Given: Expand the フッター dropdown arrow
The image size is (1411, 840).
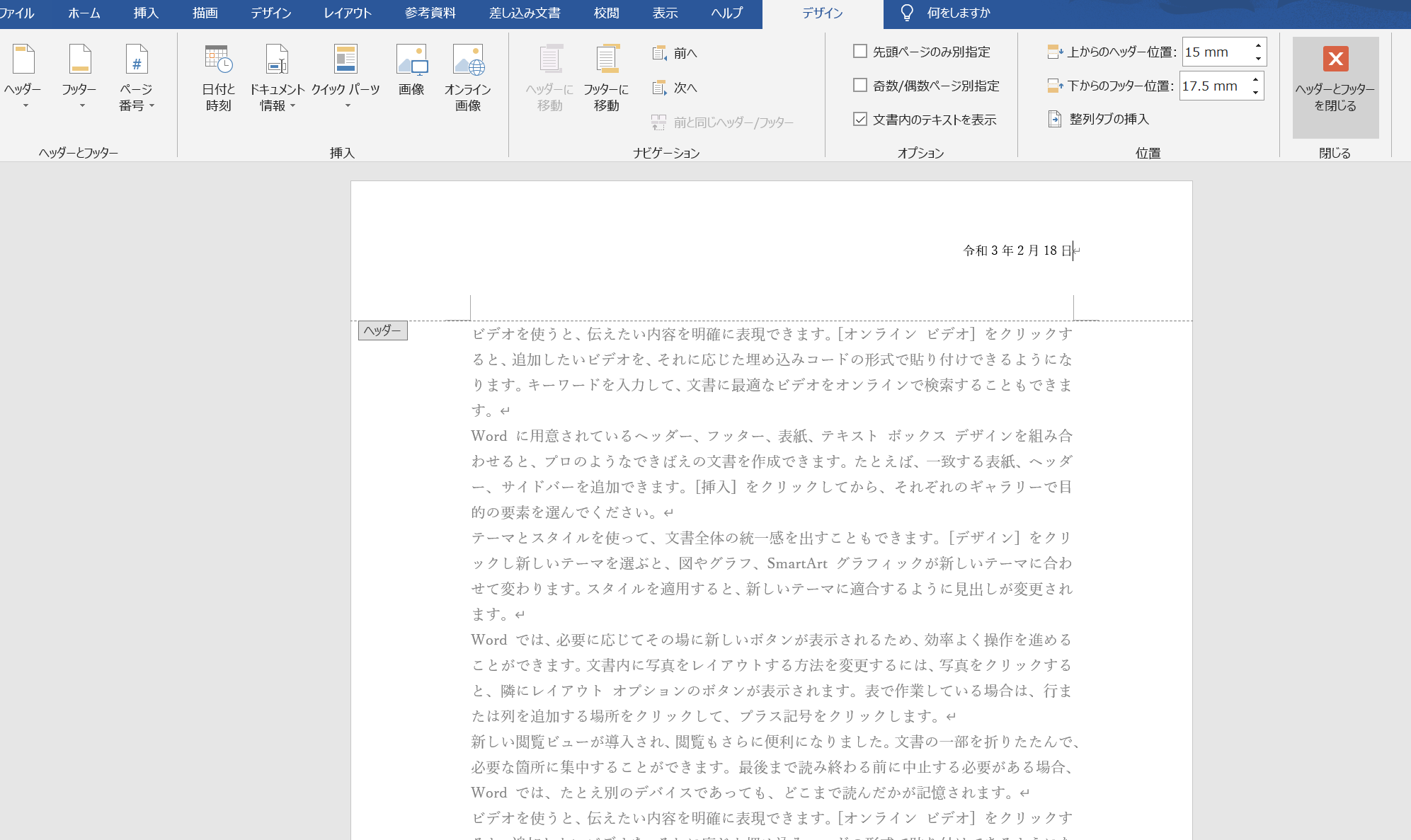Looking at the screenshot, I should (82, 106).
